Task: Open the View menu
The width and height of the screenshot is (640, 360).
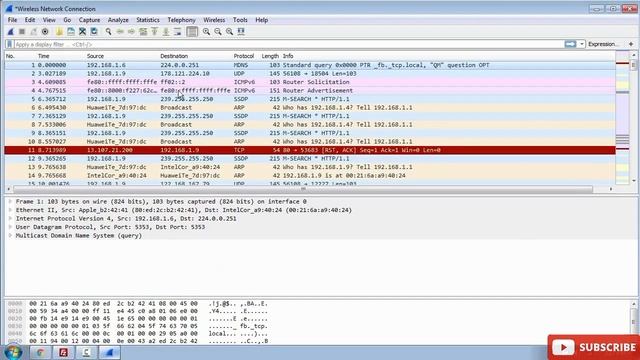Action: point(49,20)
